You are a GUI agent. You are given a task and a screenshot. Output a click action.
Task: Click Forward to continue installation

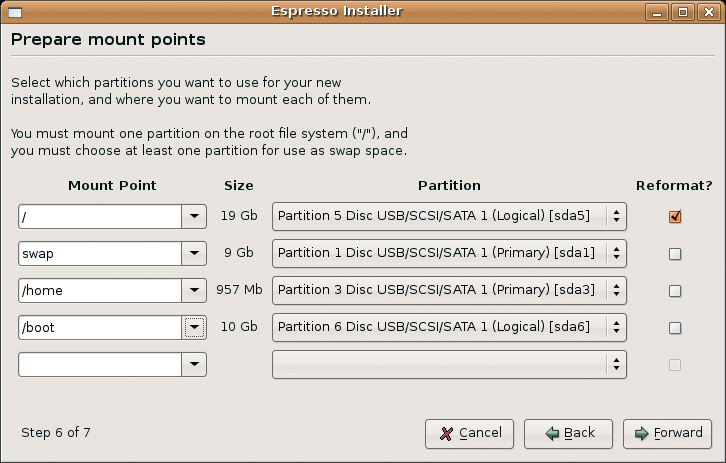[667, 434]
